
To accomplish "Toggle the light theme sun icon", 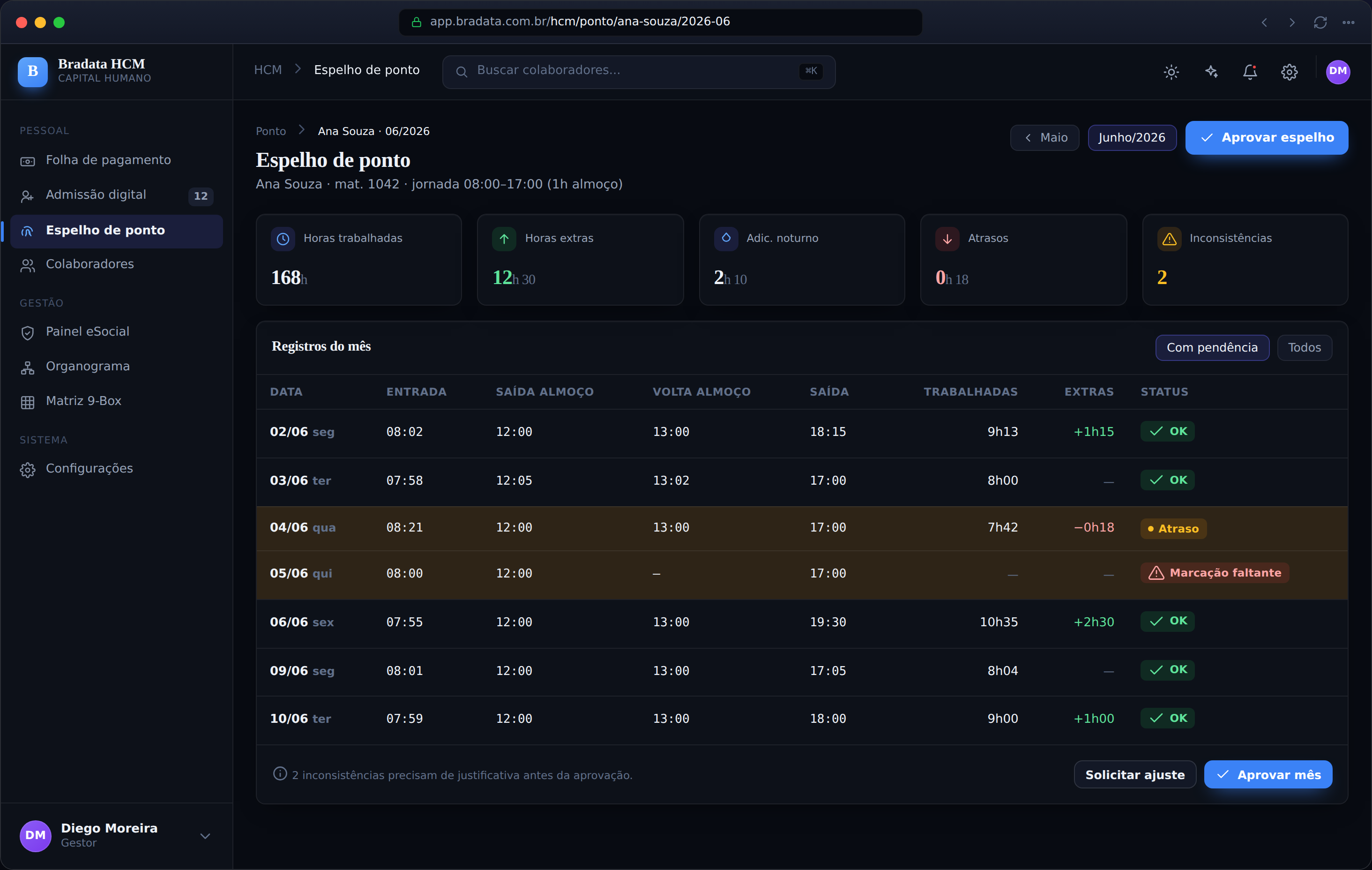I will click(1171, 72).
